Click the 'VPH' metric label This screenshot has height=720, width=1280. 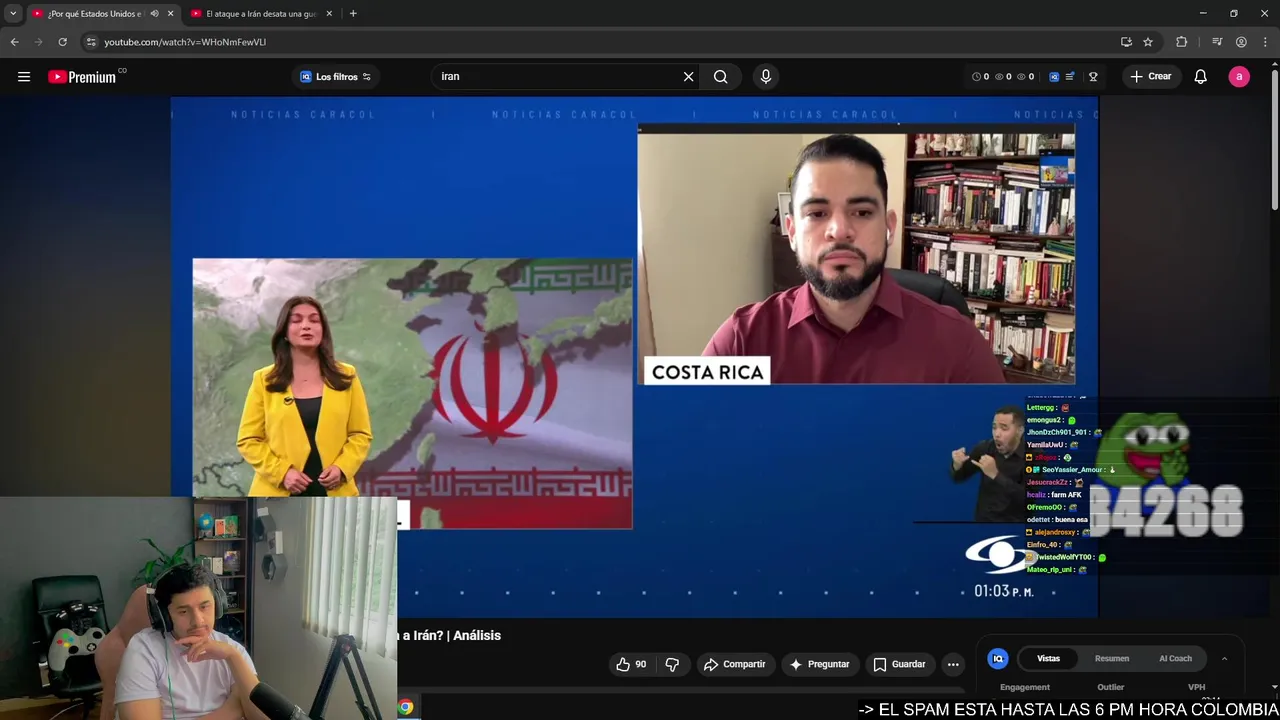[x=1196, y=687]
